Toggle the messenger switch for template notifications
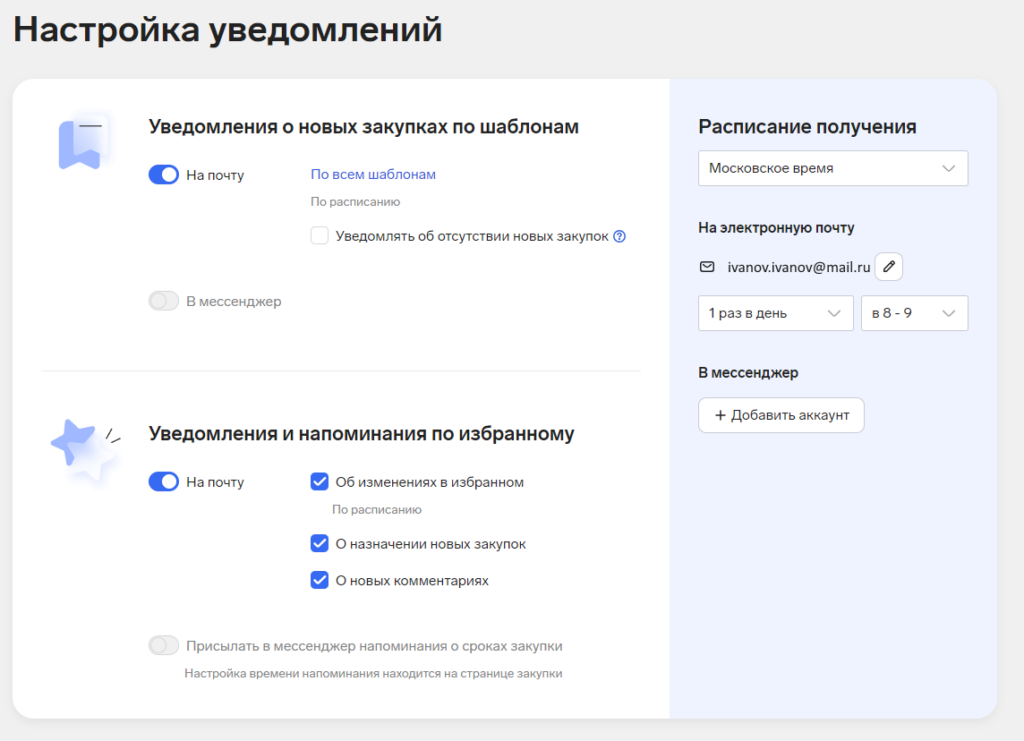Screen dimensions: 1024x741 [x=163, y=301]
